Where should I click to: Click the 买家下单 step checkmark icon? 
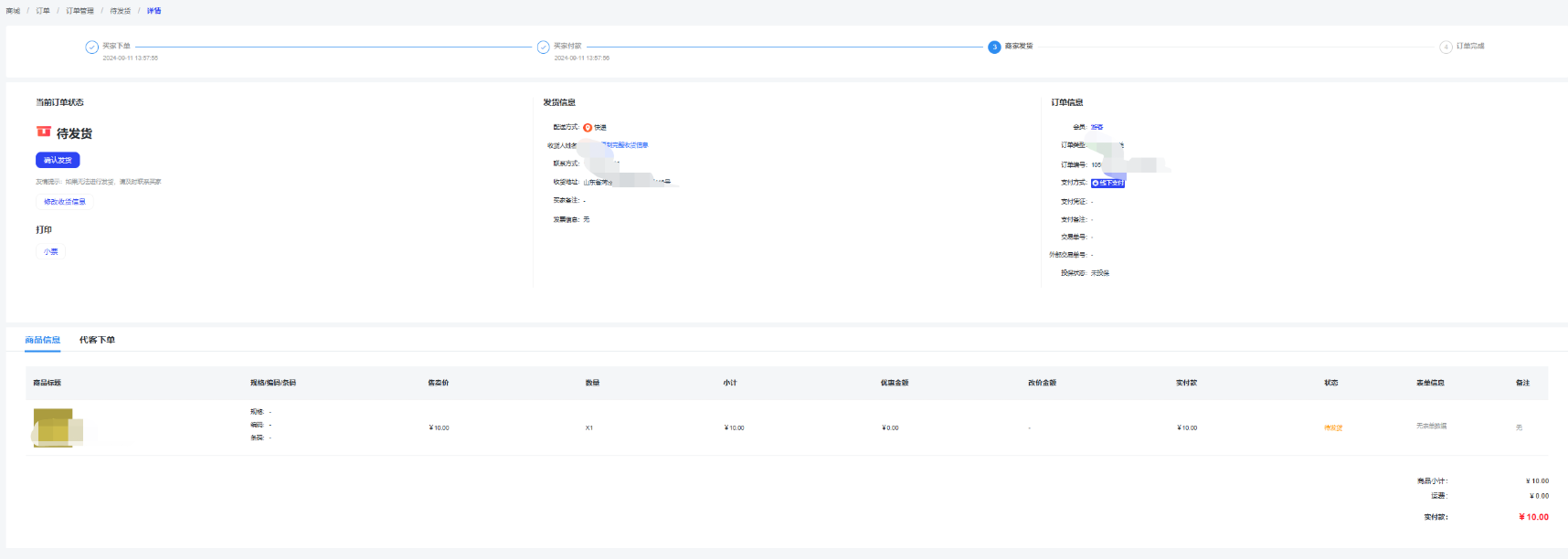click(x=91, y=47)
